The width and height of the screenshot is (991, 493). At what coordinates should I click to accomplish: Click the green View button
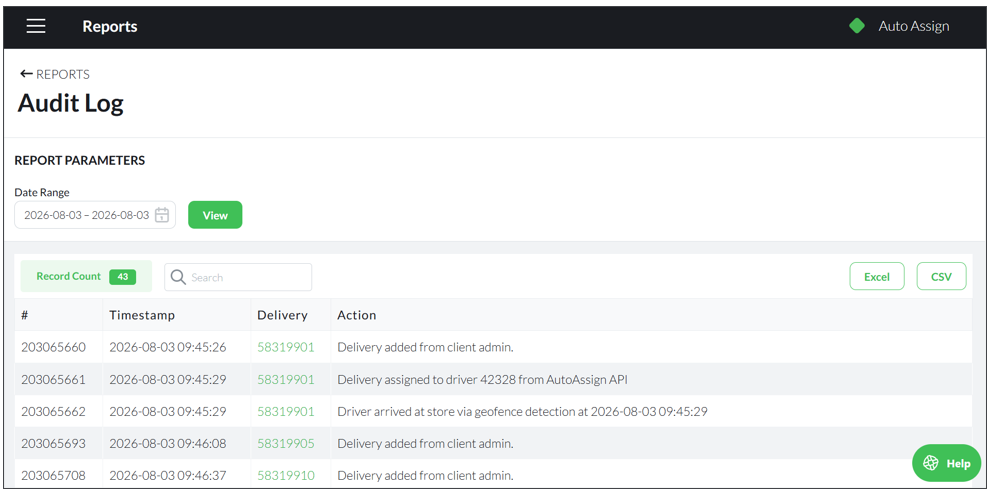click(215, 215)
